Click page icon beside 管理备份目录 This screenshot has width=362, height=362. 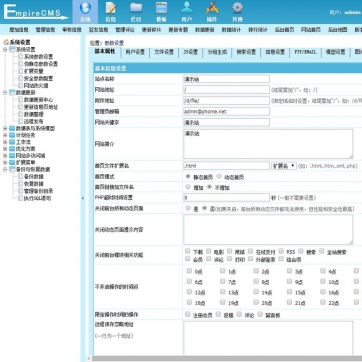pyautogui.click(x=21, y=191)
